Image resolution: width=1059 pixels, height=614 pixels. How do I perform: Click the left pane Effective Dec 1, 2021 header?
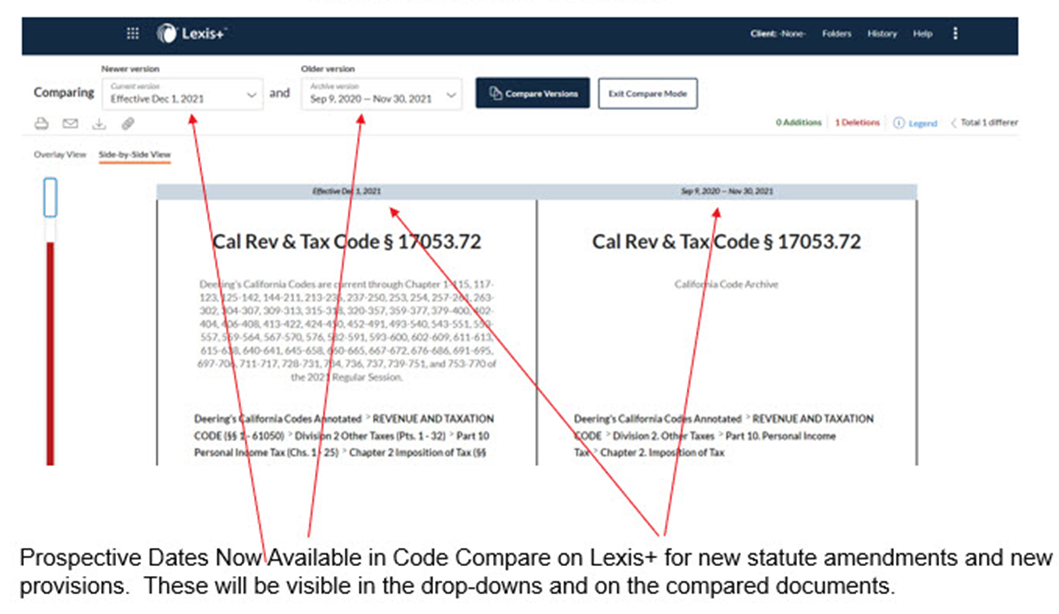tap(346, 191)
